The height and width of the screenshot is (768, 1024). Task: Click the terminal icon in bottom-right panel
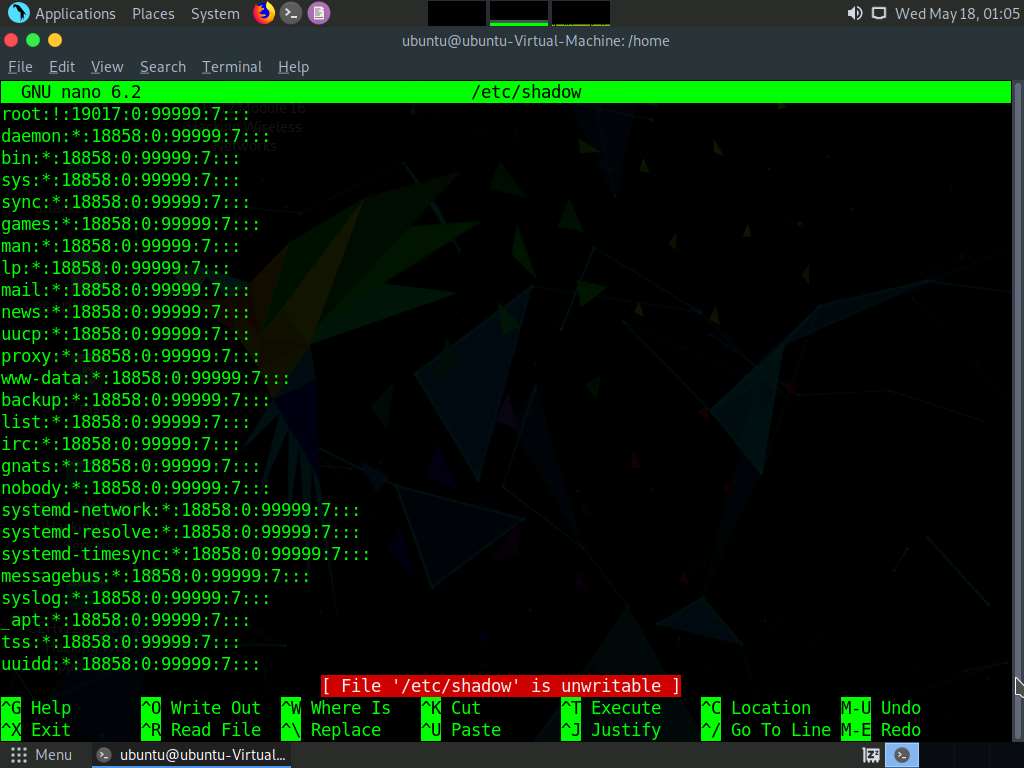[x=903, y=755]
